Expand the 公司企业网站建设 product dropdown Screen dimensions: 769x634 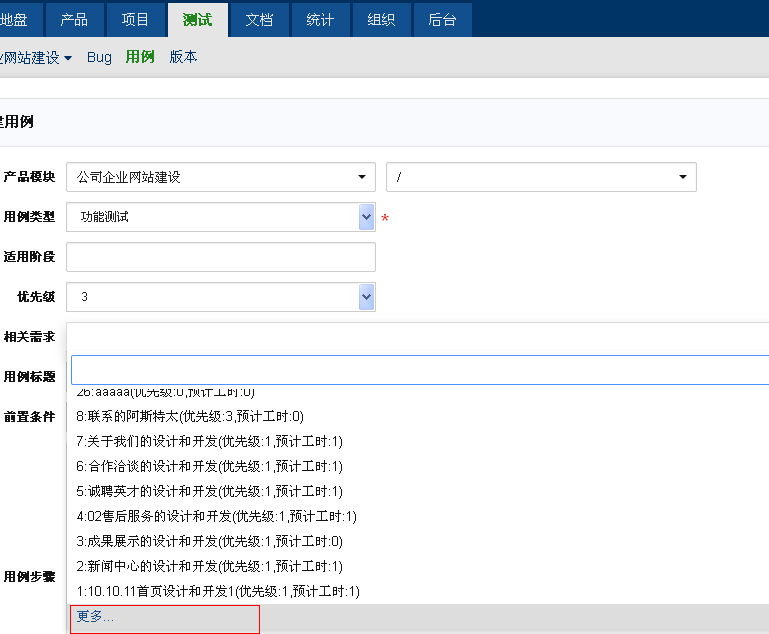[220, 177]
